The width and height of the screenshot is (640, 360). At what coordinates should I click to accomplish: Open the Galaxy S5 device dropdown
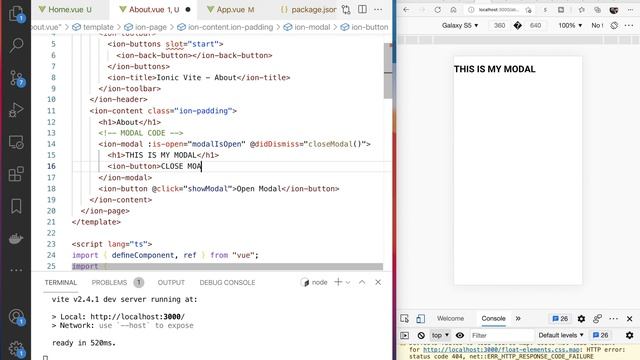(x=460, y=25)
